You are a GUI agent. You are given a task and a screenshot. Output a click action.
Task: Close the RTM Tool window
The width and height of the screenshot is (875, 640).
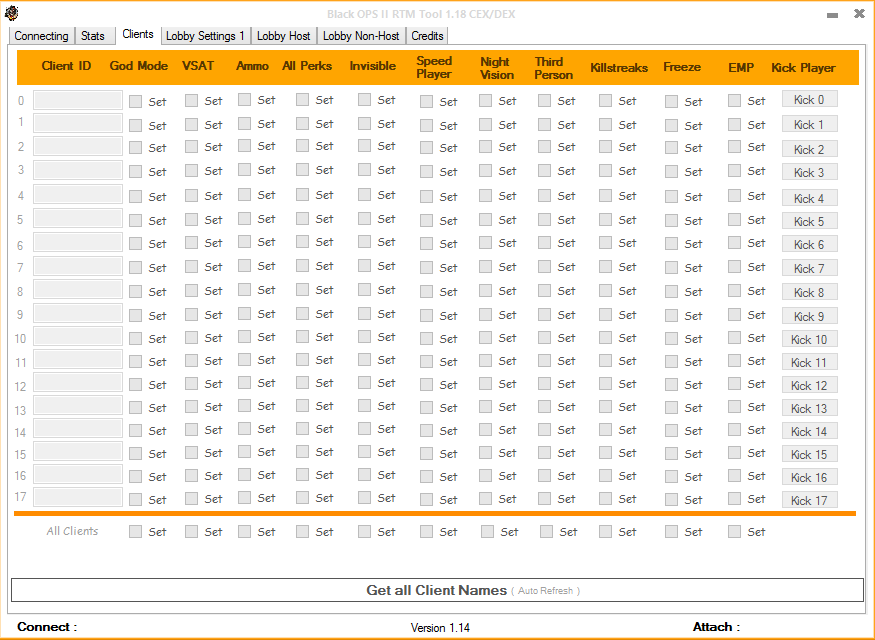click(x=859, y=14)
